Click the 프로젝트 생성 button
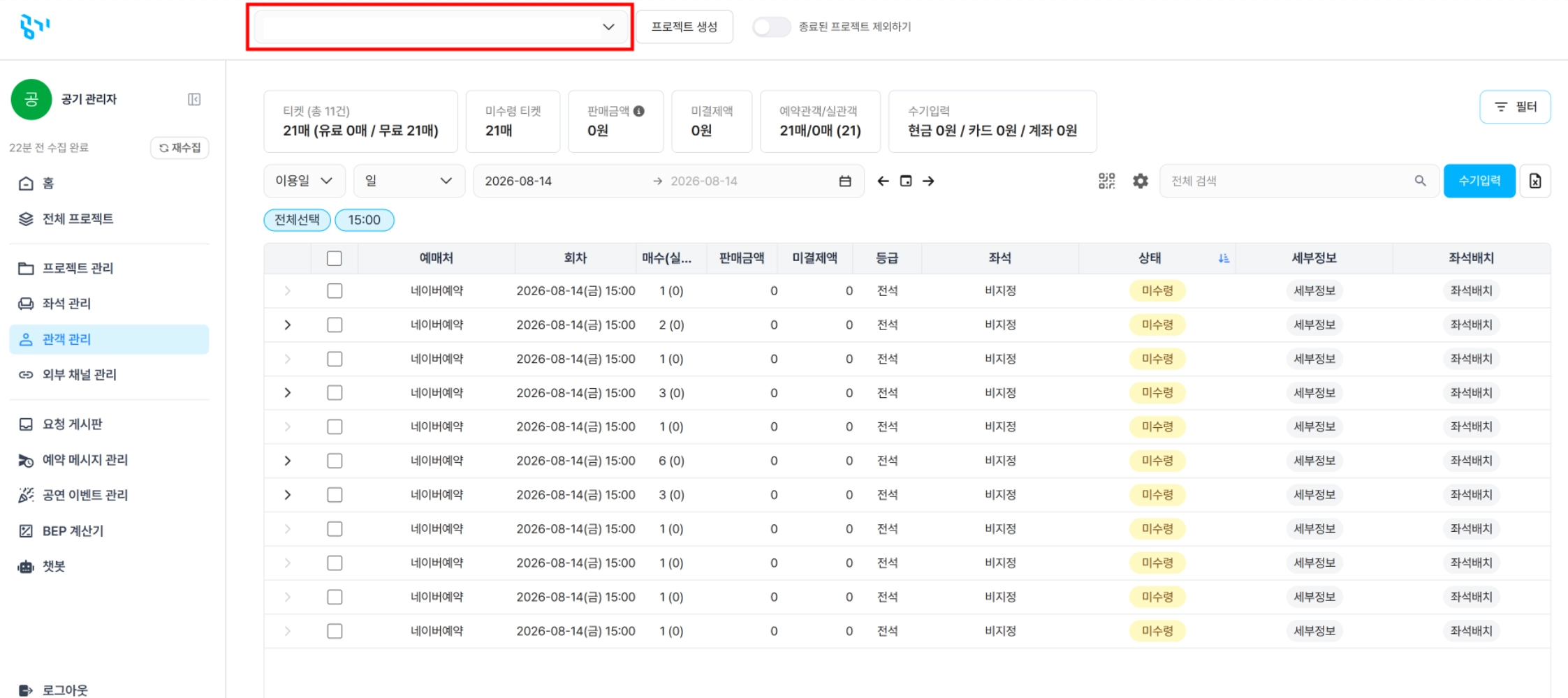 (x=684, y=27)
